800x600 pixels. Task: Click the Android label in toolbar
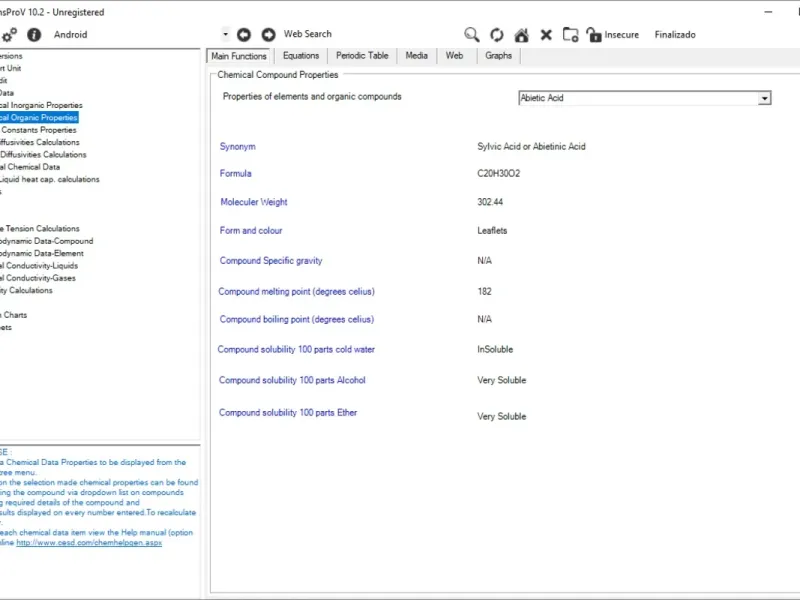tap(70, 35)
